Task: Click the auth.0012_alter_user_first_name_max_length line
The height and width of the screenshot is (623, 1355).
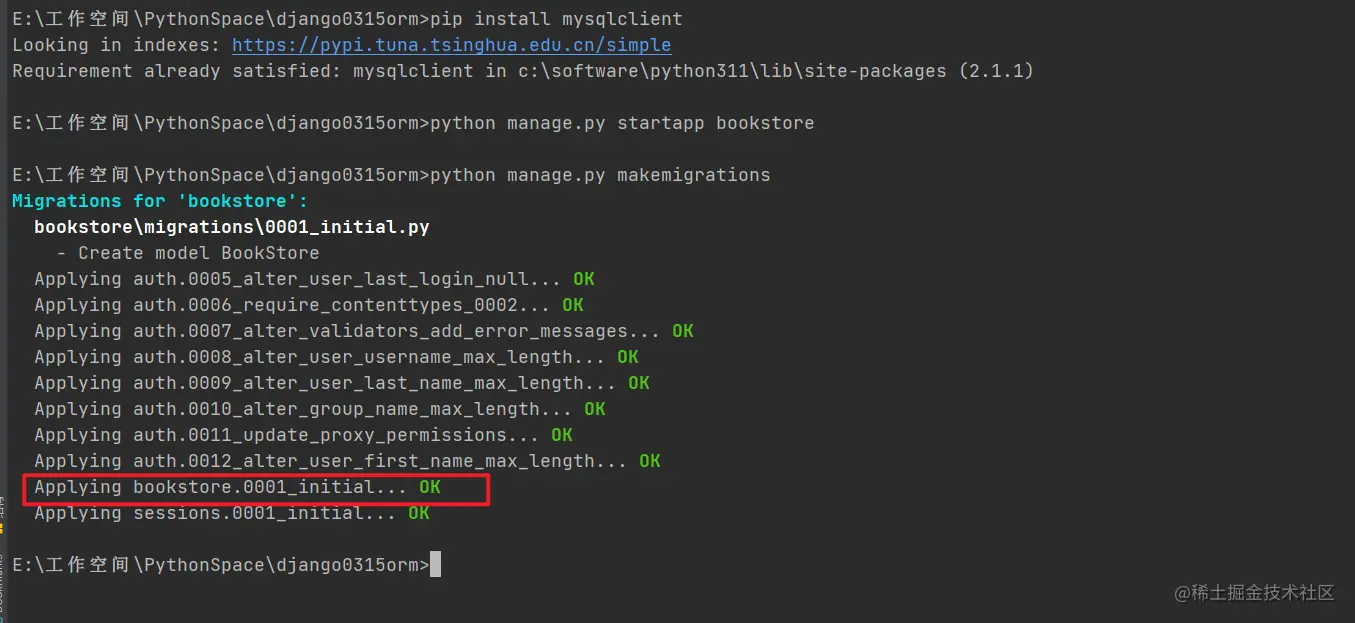Action: [329, 461]
